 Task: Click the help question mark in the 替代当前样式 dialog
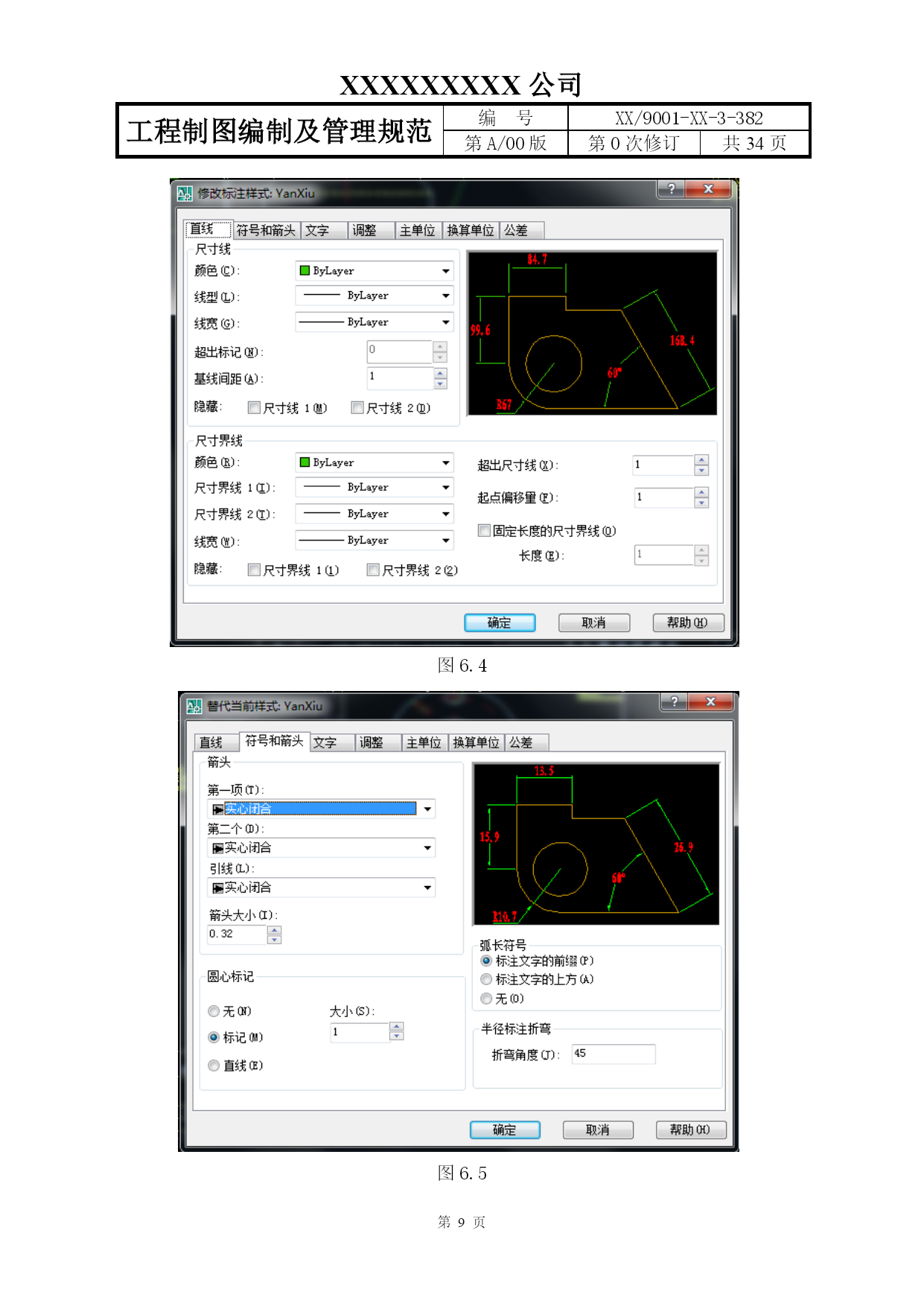[x=675, y=701]
